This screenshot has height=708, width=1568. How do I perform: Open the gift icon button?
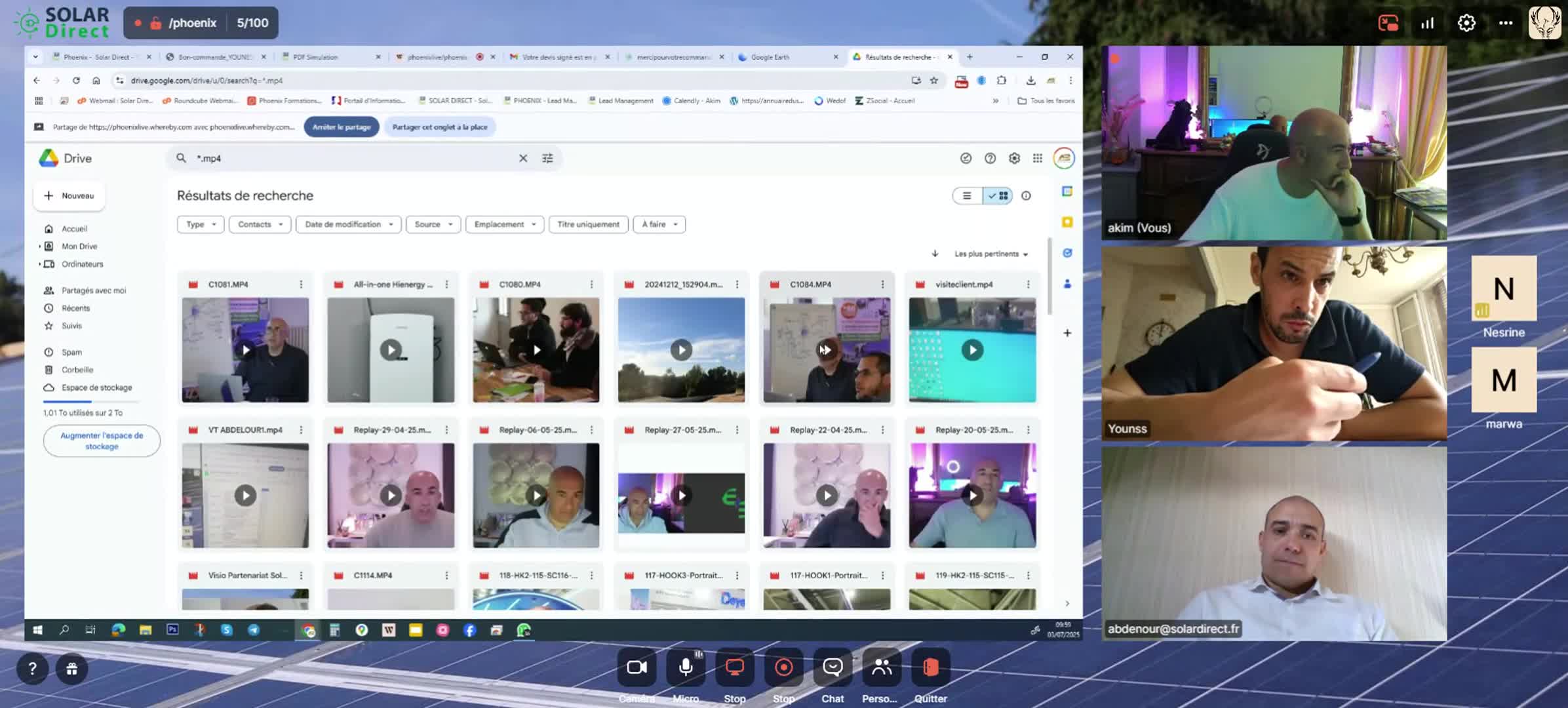(72, 669)
